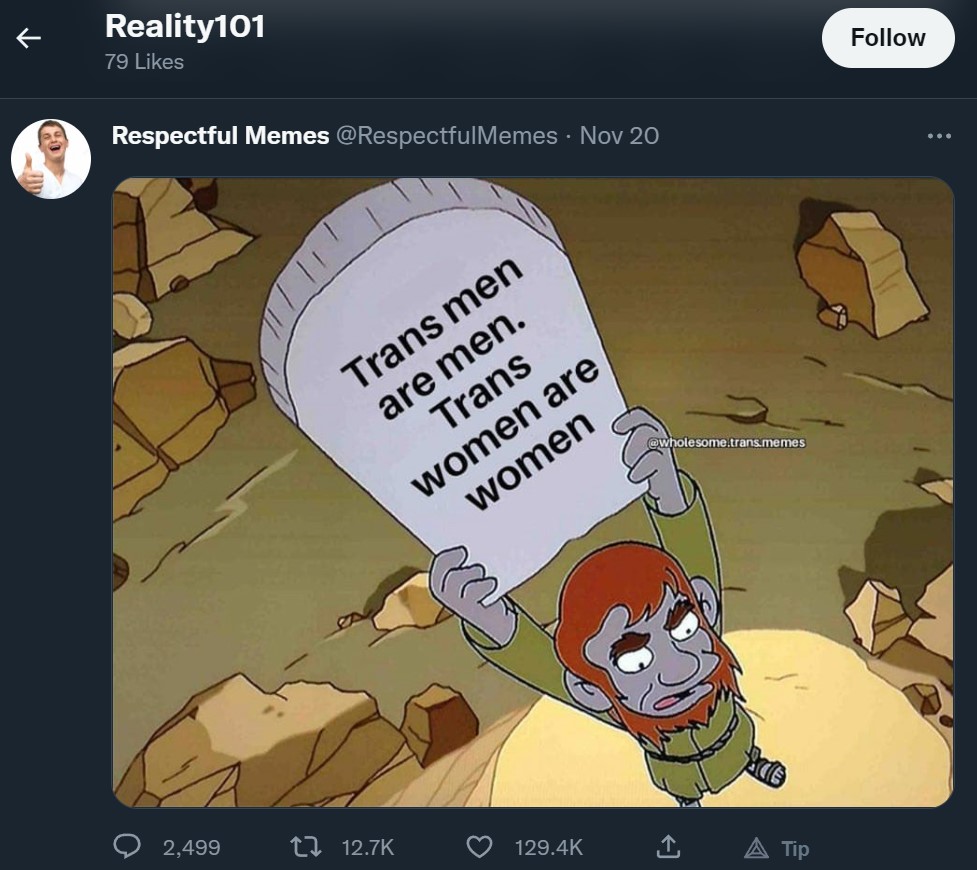The height and width of the screenshot is (870, 977).
Task: Click the Tip label text
Action: (x=795, y=849)
